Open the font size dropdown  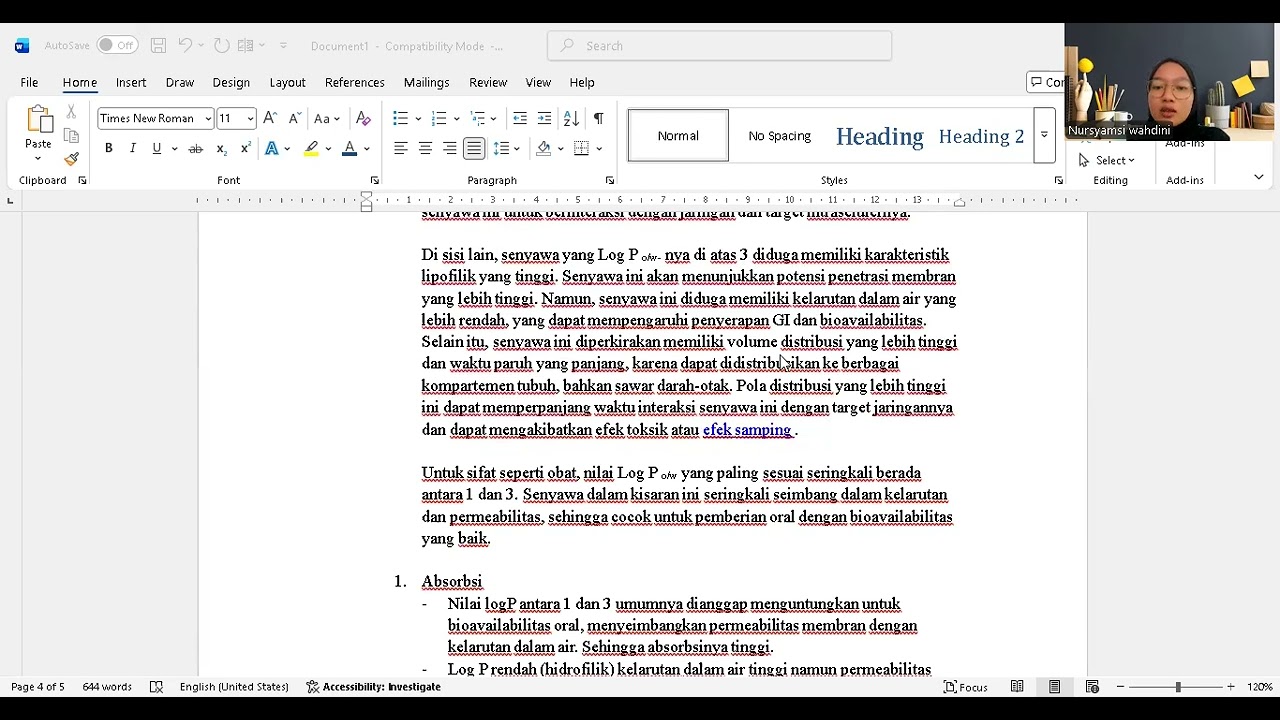[250, 118]
